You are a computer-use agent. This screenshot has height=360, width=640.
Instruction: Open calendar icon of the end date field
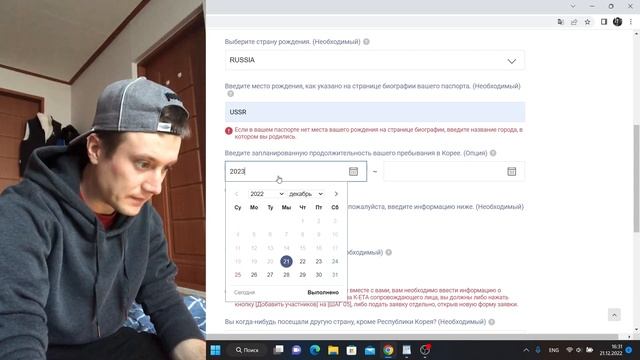(511, 171)
